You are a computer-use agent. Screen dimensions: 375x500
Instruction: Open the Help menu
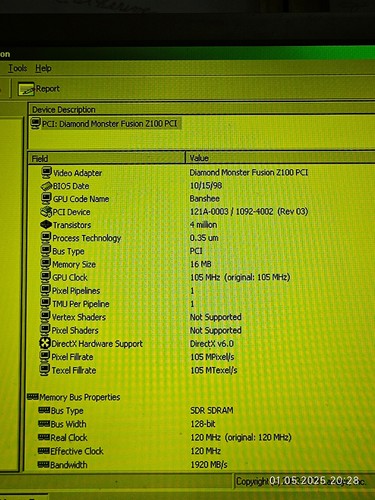pyautogui.click(x=43, y=68)
